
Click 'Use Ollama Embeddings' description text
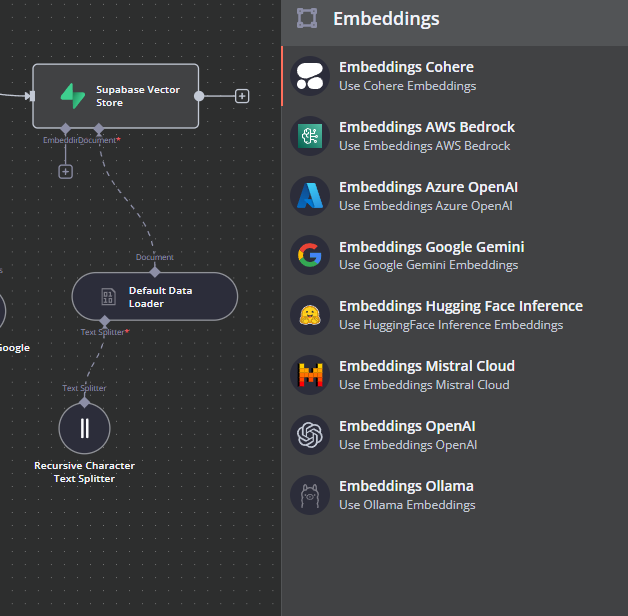coord(407,505)
